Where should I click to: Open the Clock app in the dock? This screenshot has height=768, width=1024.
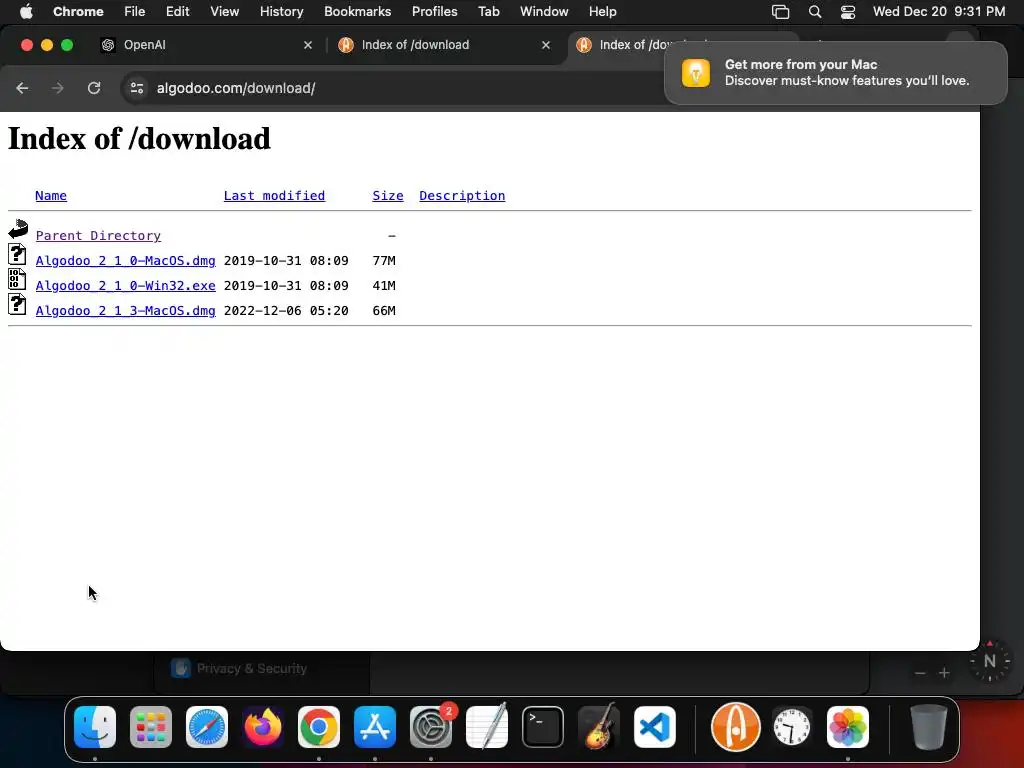pos(792,727)
